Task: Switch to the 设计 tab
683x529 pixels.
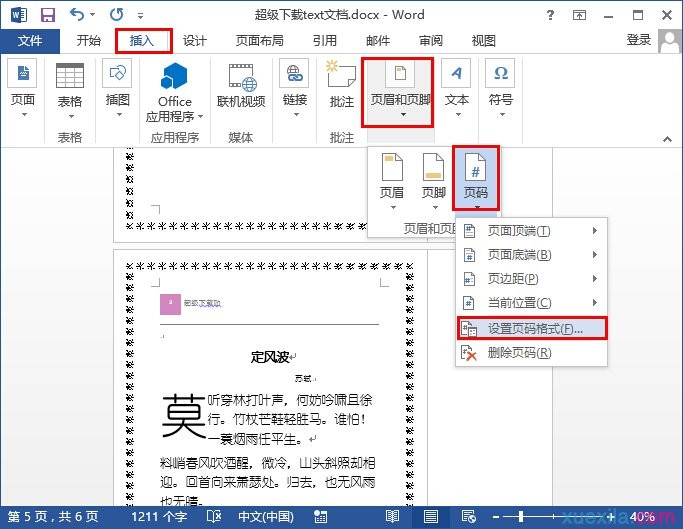Action: coord(195,41)
